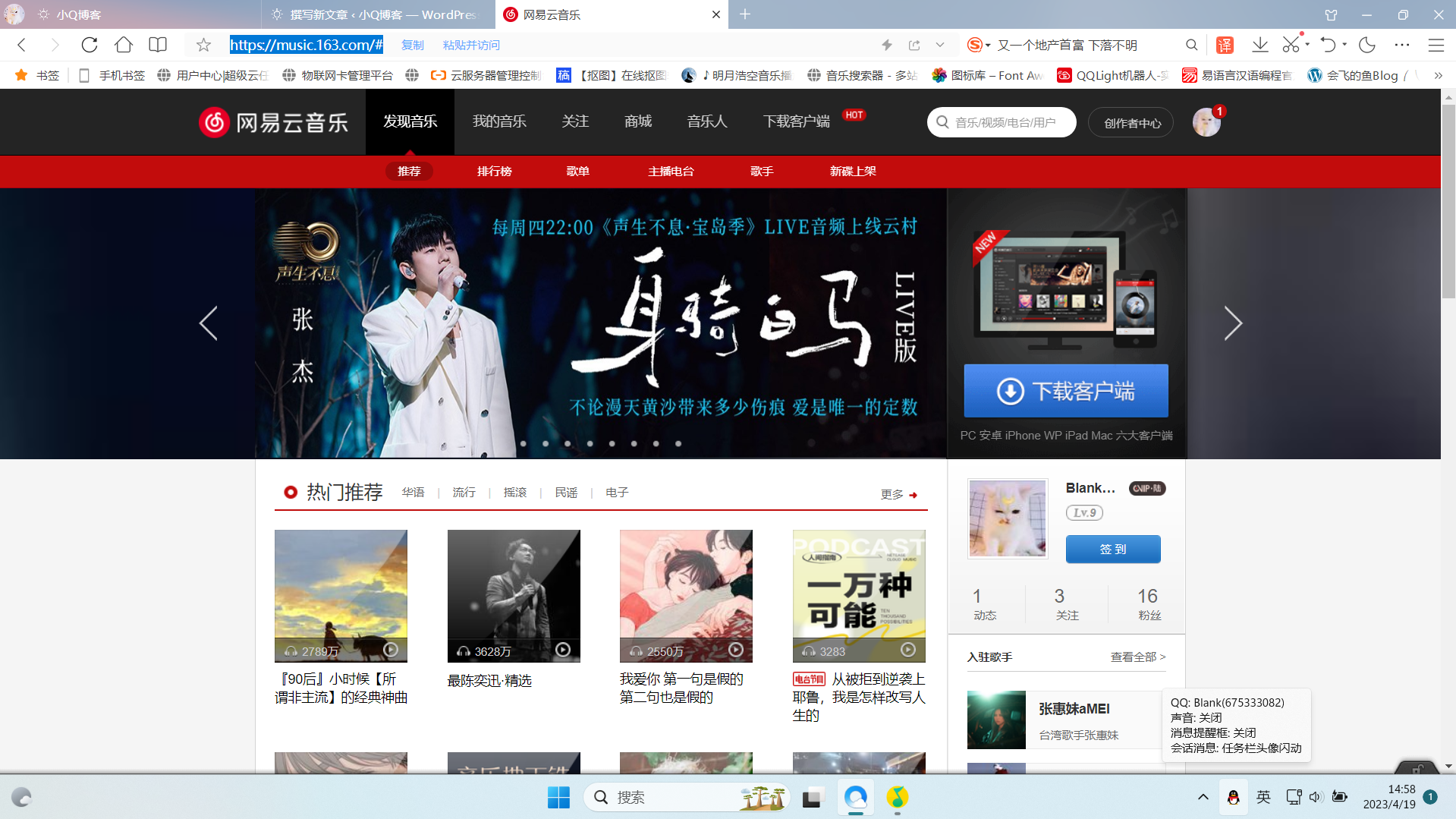Click the music search input field
Viewport: 1456px width, 819px height.
[x=1002, y=122]
